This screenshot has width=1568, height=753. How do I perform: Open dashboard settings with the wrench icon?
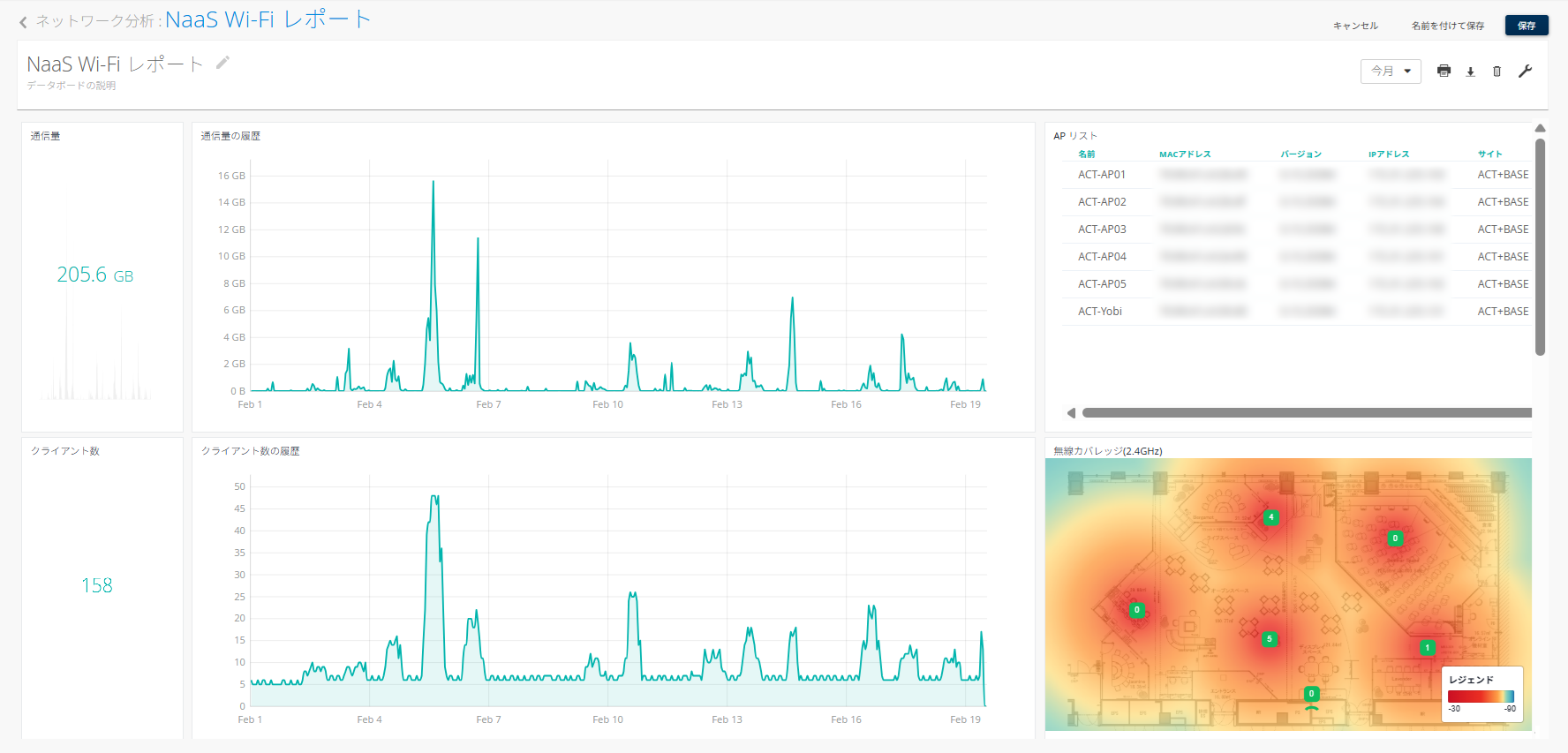1525,72
